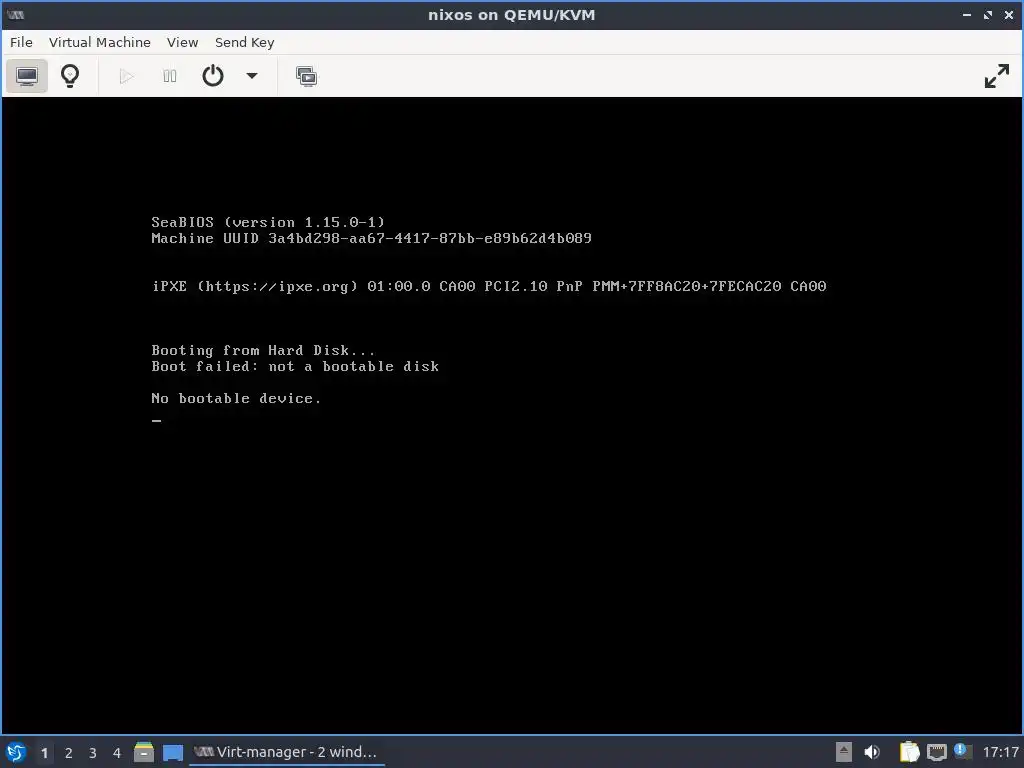This screenshot has height=768, width=1024.
Task: Click the 'Booting from Hard Disk...' line
Action: (263, 350)
